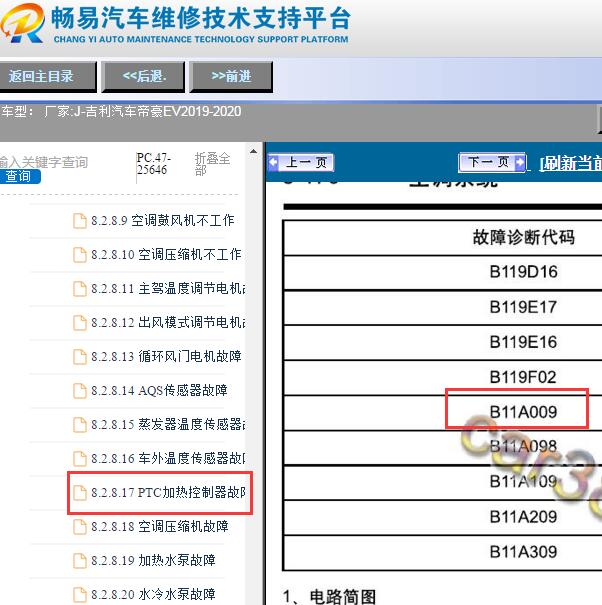
Task: Focus the keyword search input field
Action: tap(43, 162)
